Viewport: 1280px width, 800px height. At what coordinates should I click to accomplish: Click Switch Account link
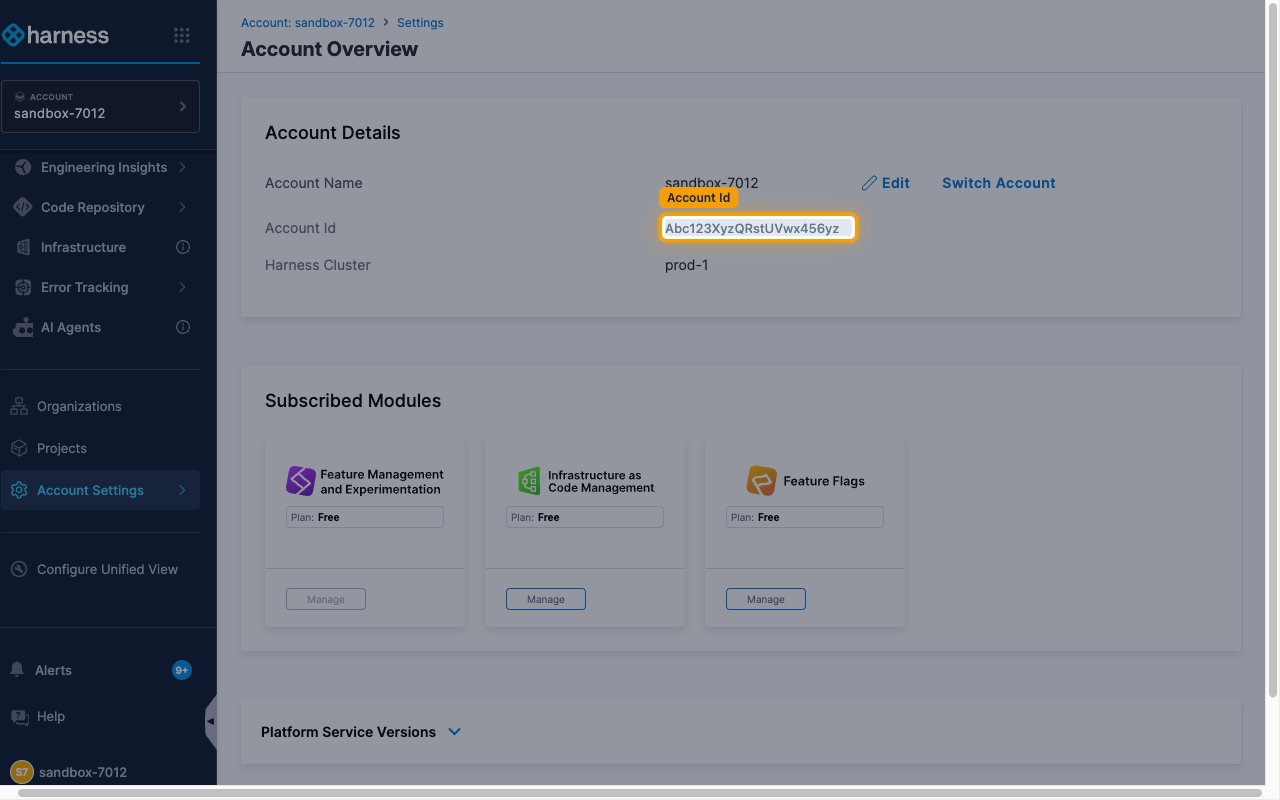pos(999,183)
